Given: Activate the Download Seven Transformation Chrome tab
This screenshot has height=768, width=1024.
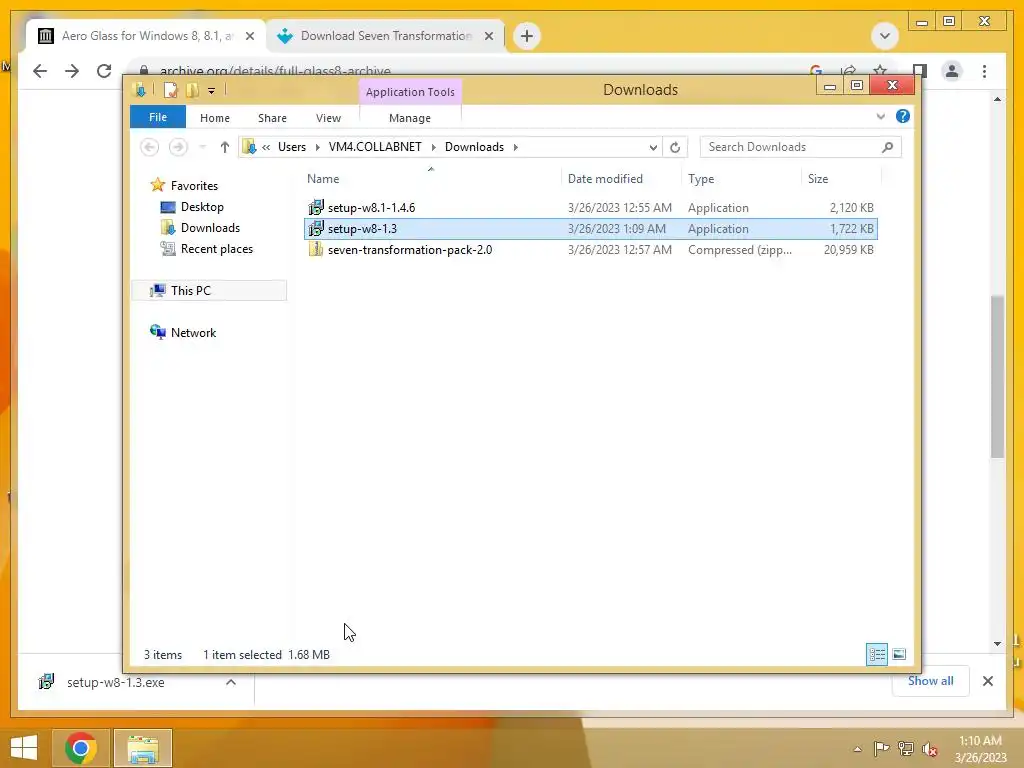Looking at the screenshot, I should [x=385, y=36].
